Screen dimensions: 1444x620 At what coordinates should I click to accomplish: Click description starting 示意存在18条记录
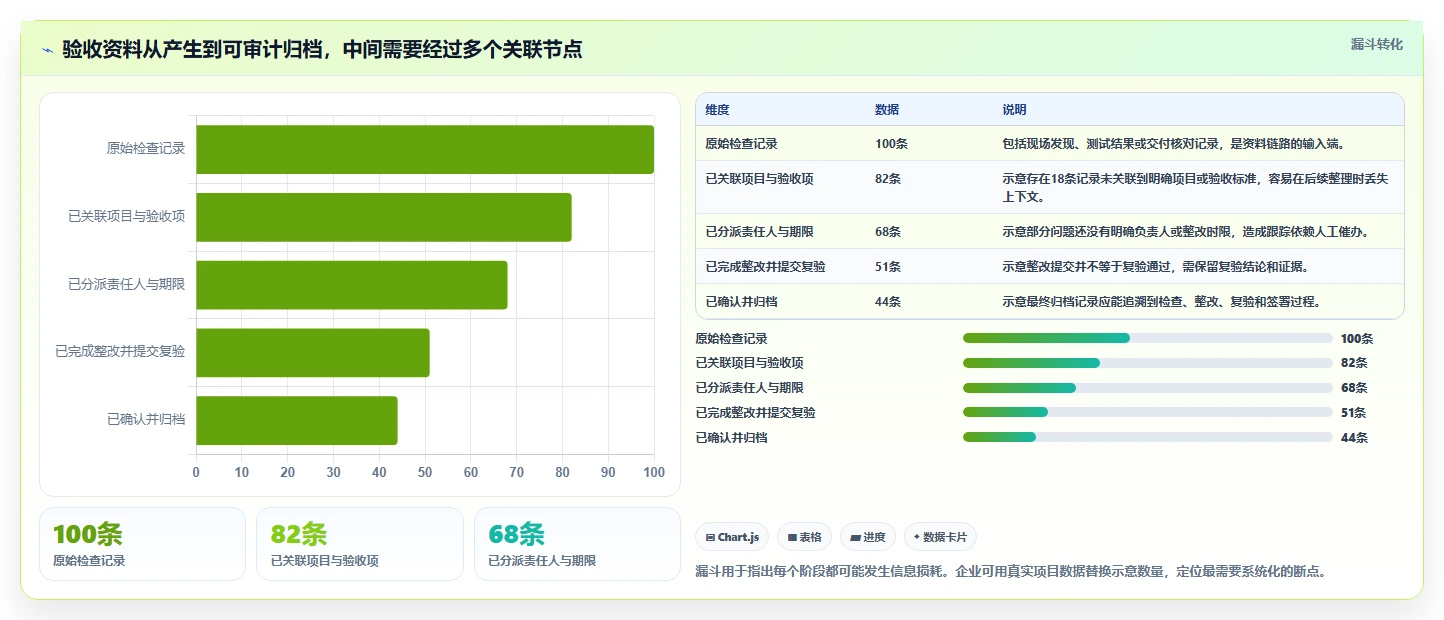1196,187
